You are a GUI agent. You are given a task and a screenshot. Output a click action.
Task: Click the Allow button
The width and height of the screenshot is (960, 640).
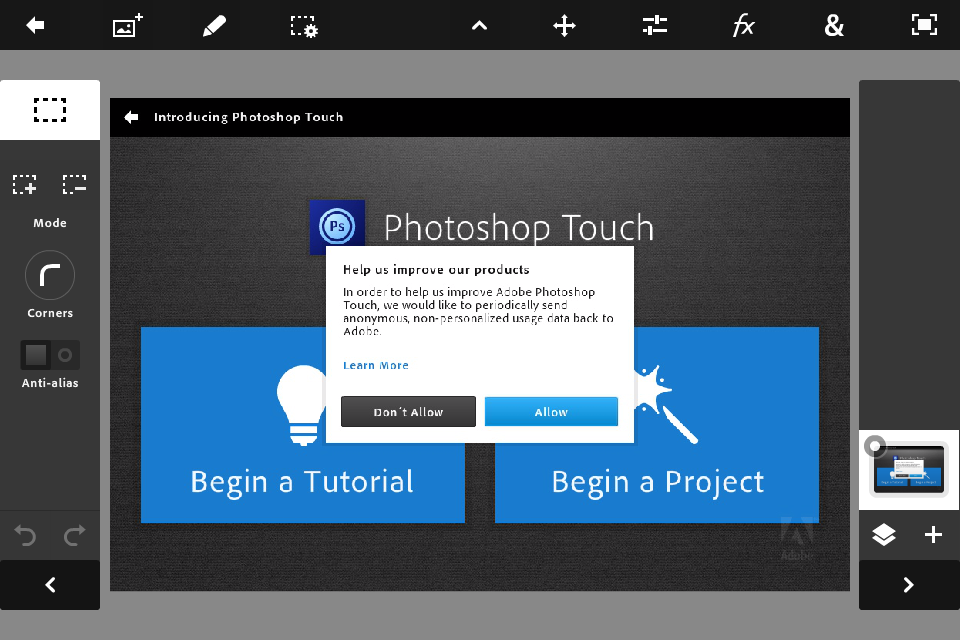click(551, 412)
